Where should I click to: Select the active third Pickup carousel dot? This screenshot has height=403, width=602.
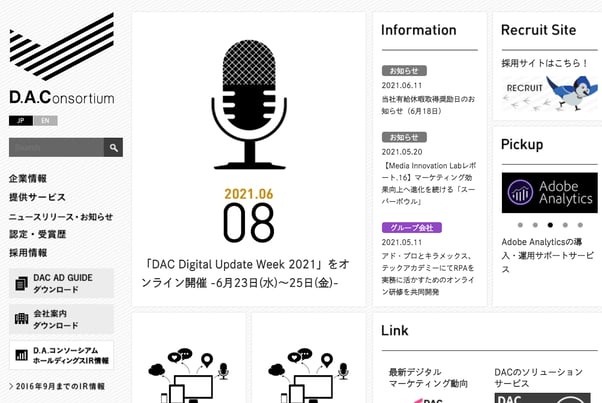pyautogui.click(x=550, y=225)
